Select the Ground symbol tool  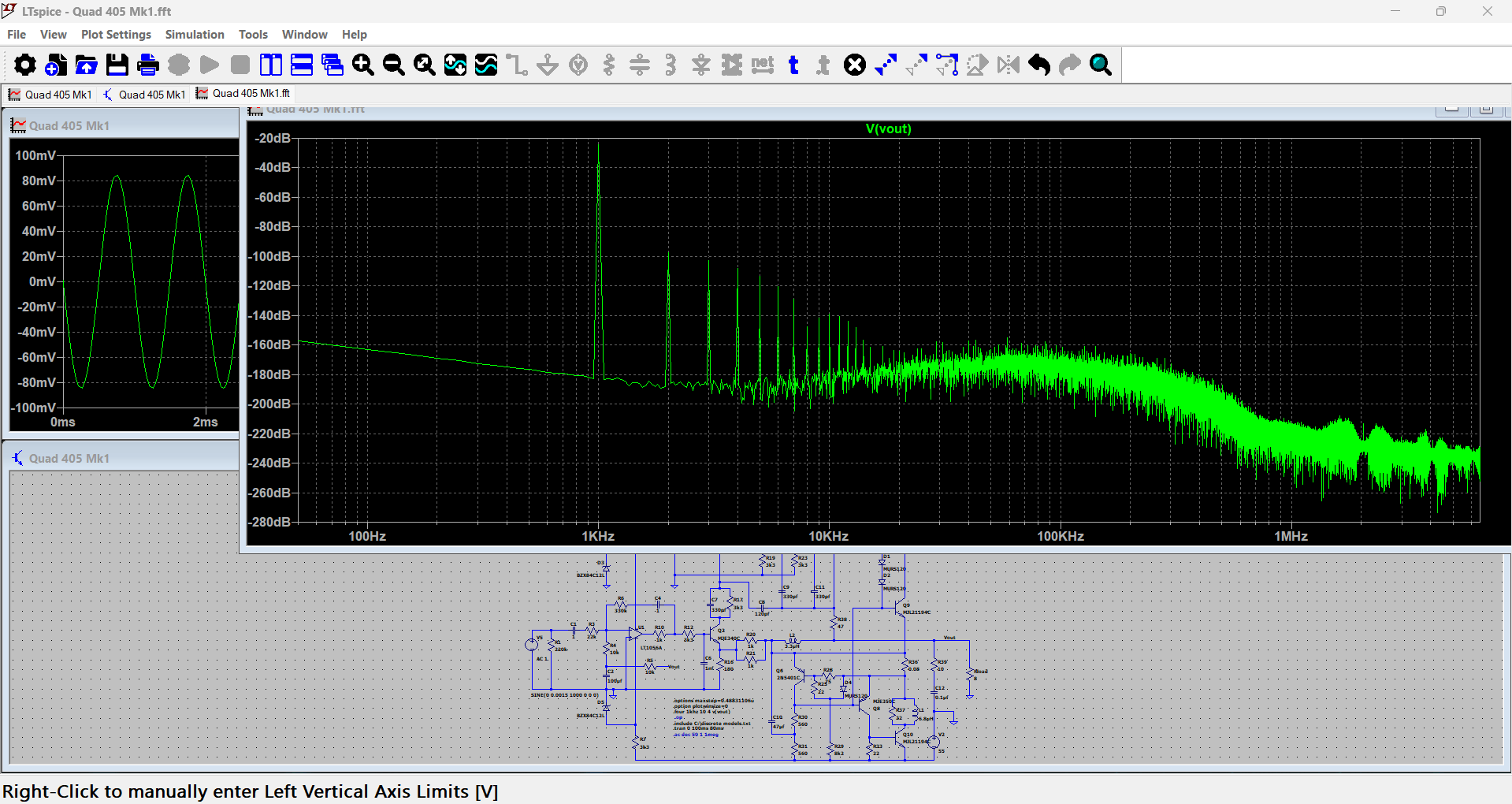tap(548, 65)
